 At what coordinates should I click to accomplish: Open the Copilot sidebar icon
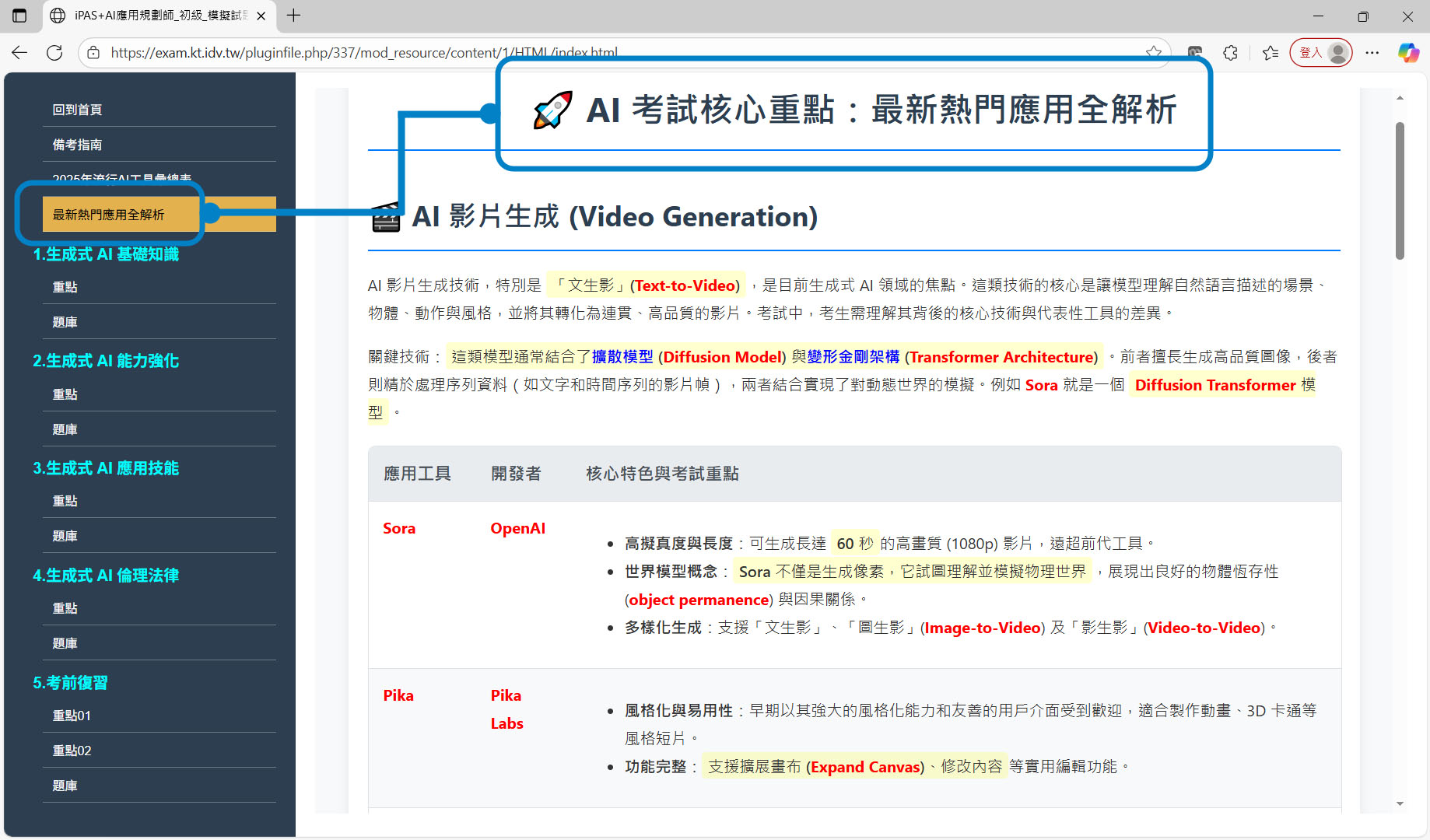[x=1408, y=53]
